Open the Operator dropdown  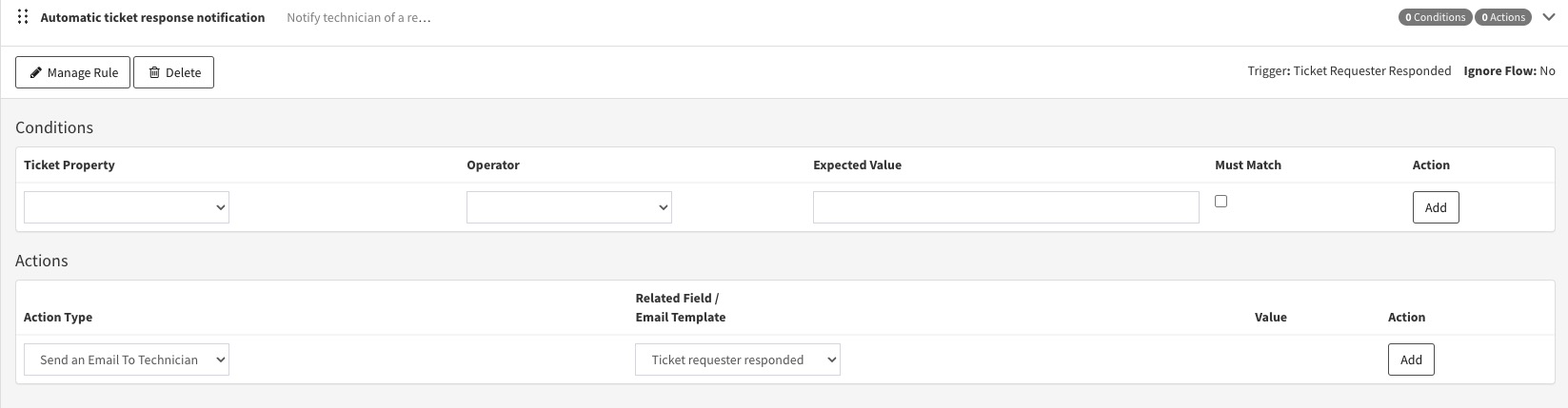(569, 207)
